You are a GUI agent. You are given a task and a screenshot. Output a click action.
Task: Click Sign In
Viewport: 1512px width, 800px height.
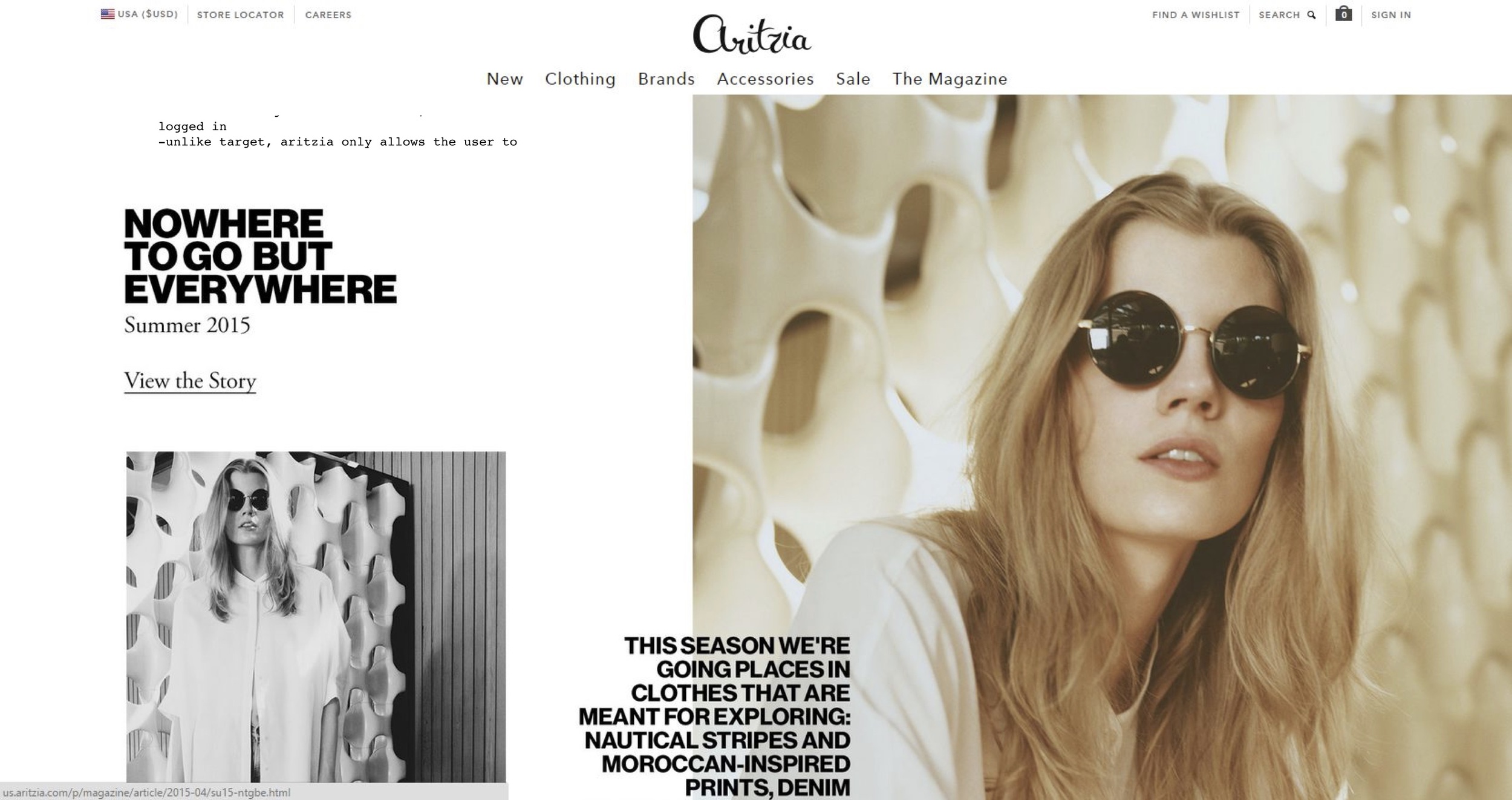1391,15
